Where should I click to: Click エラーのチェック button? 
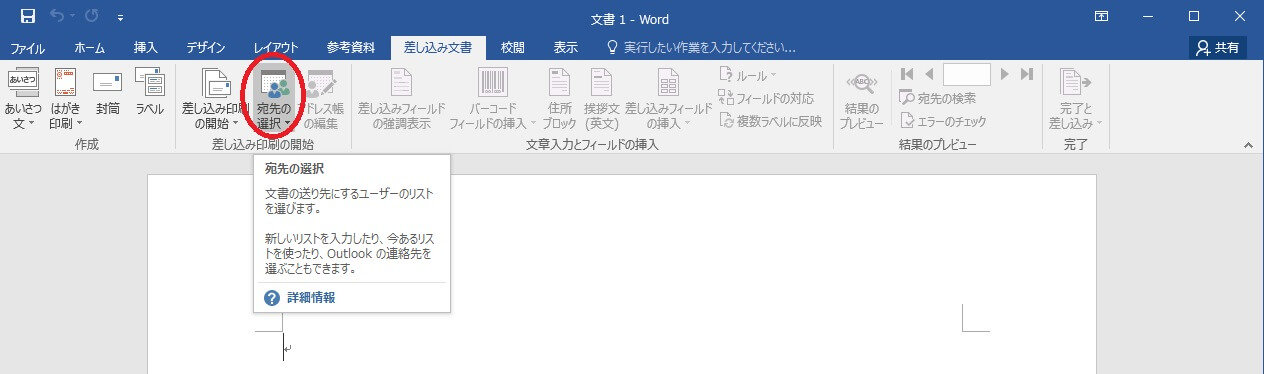point(943,121)
